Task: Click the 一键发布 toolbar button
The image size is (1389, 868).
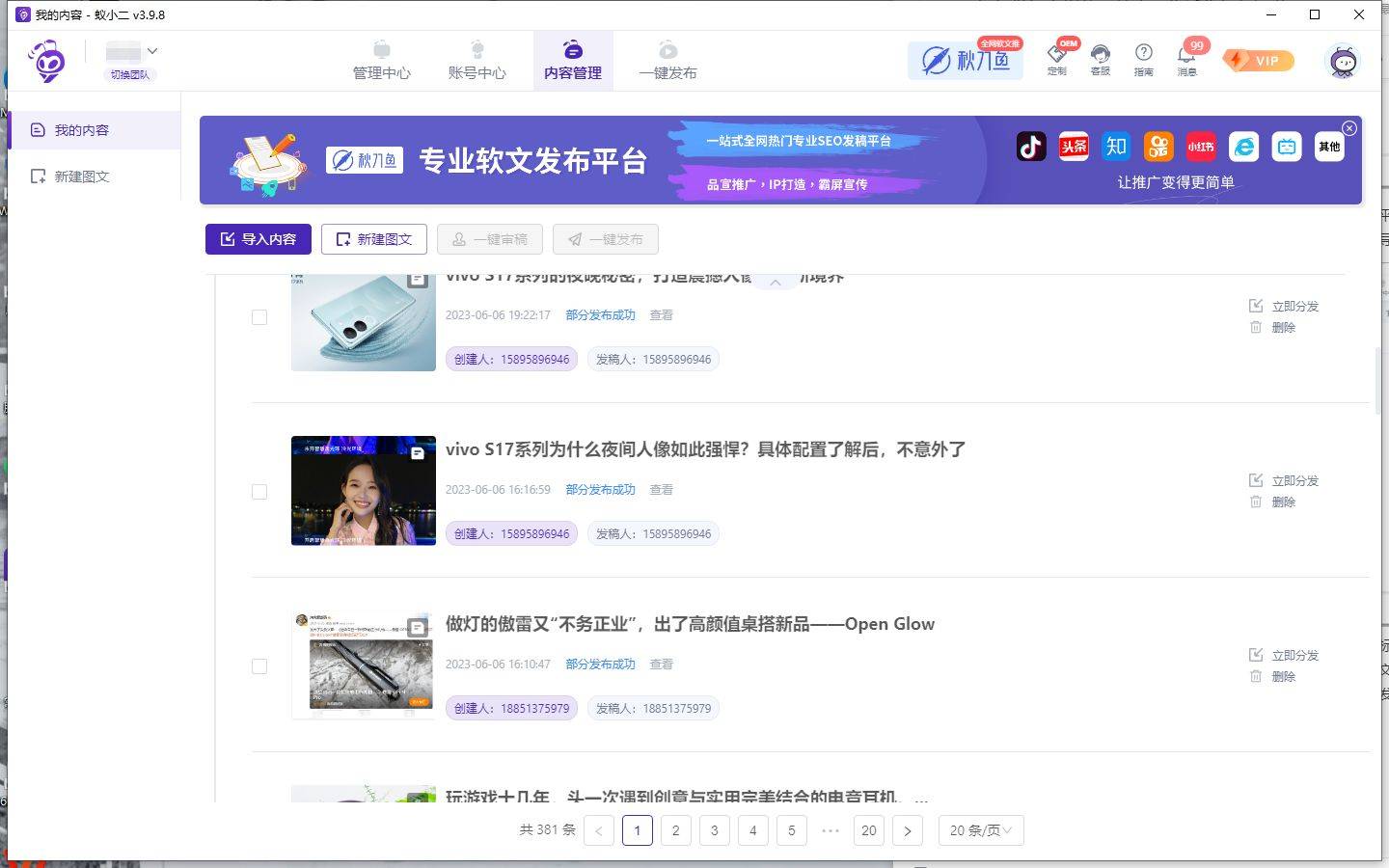Action: pos(606,239)
